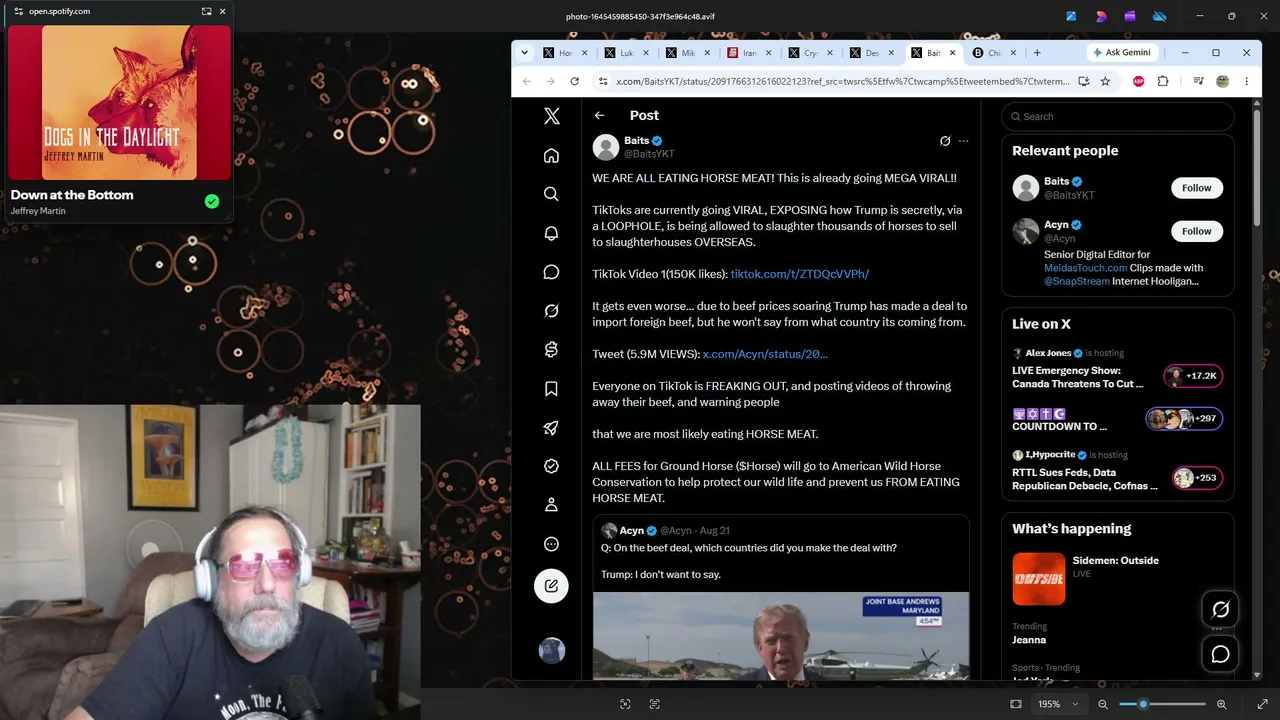Image resolution: width=1280 pixels, height=720 pixels.
Task: Follow Acyn in Relevant people
Action: (x=1196, y=231)
